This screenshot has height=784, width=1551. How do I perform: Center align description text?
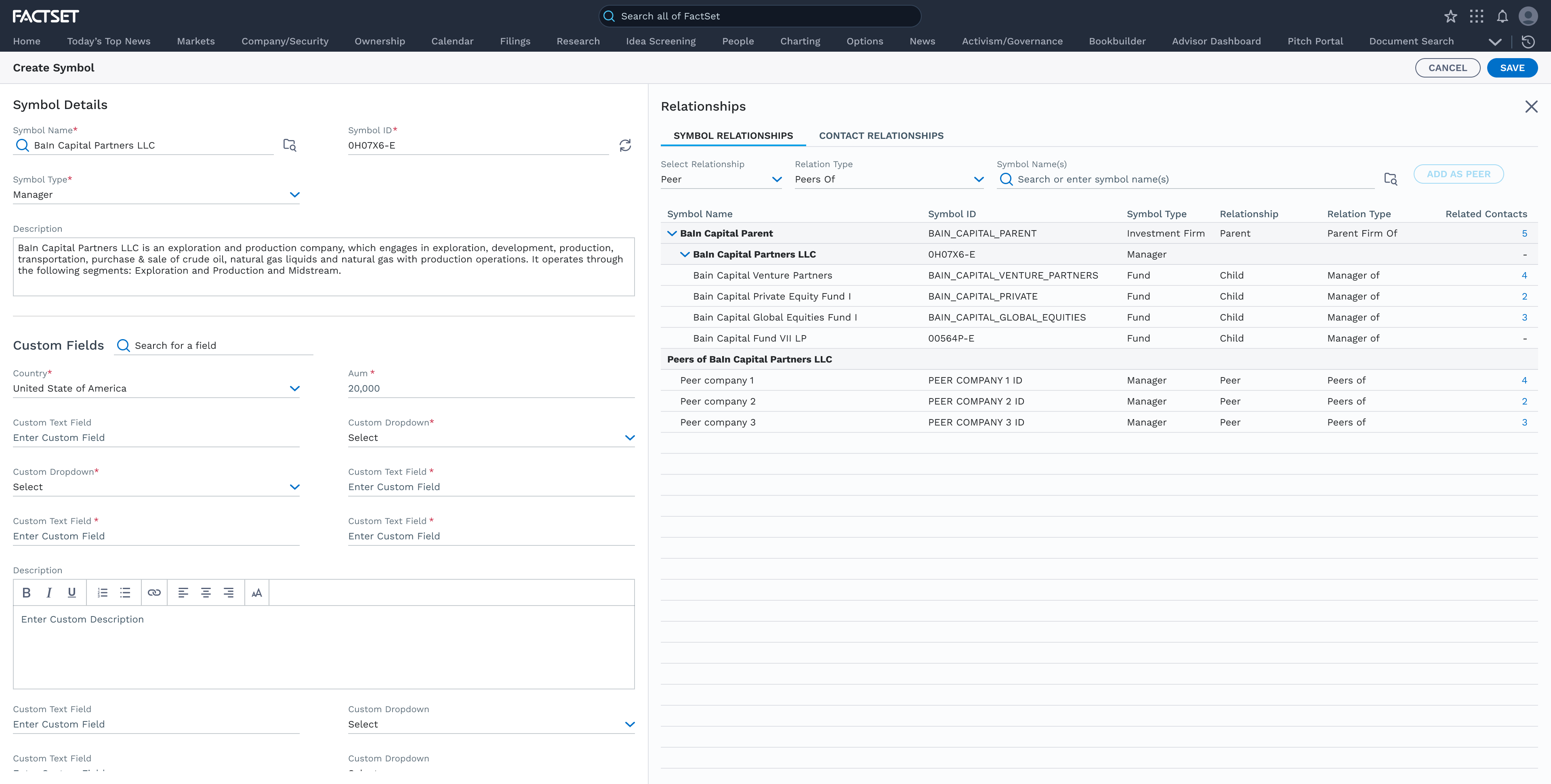tap(206, 593)
